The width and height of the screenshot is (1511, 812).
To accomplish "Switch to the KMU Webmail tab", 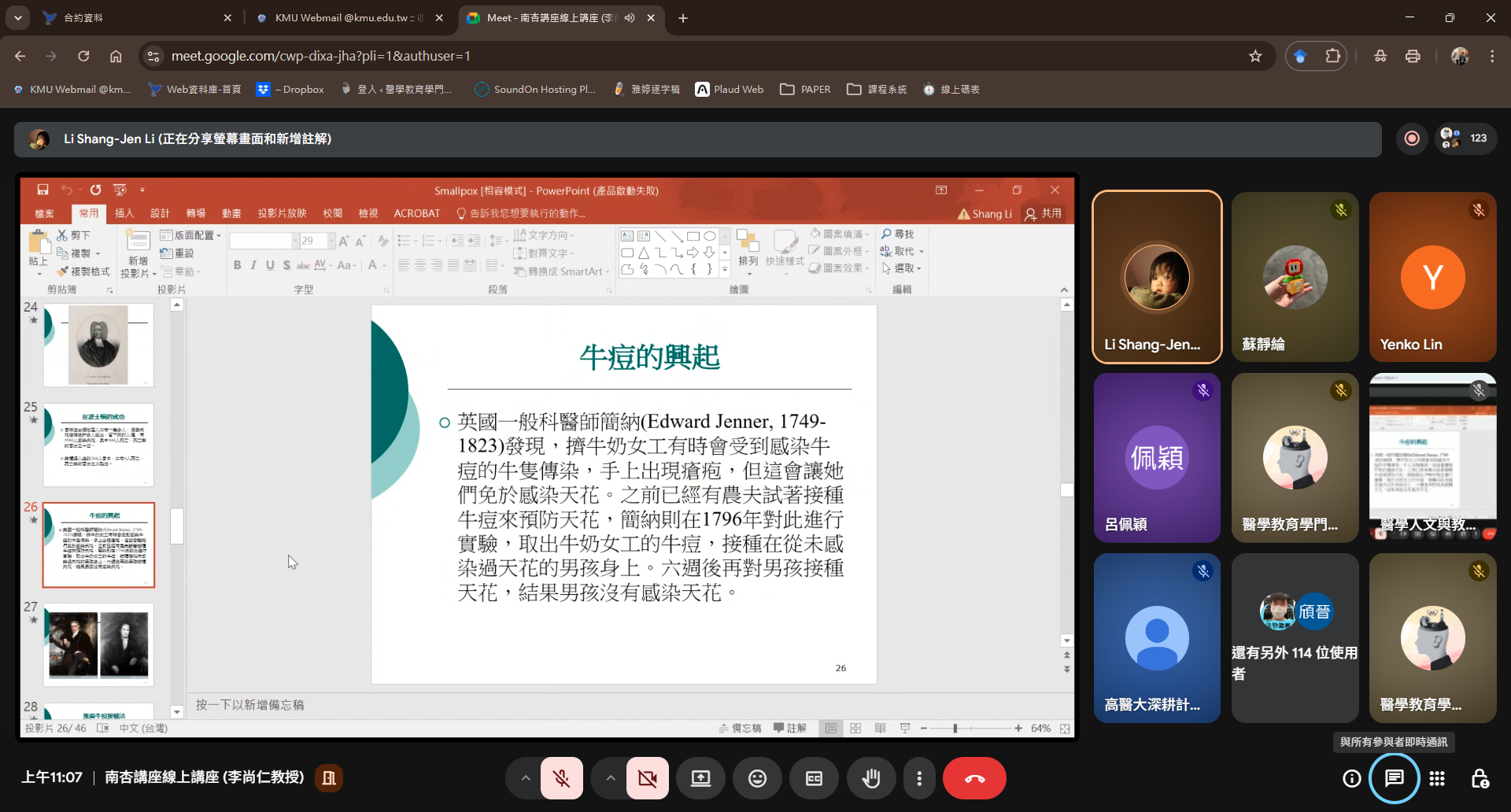I will point(346,17).
